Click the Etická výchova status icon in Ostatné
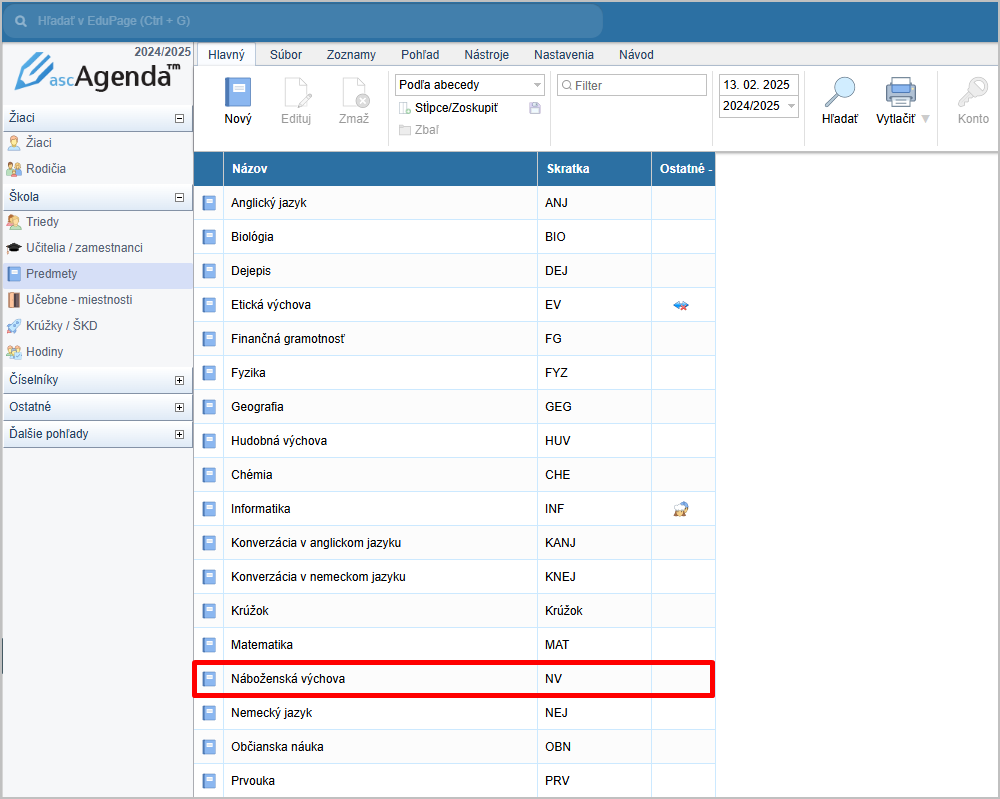Image resolution: width=1000 pixels, height=799 pixels. coord(681,305)
